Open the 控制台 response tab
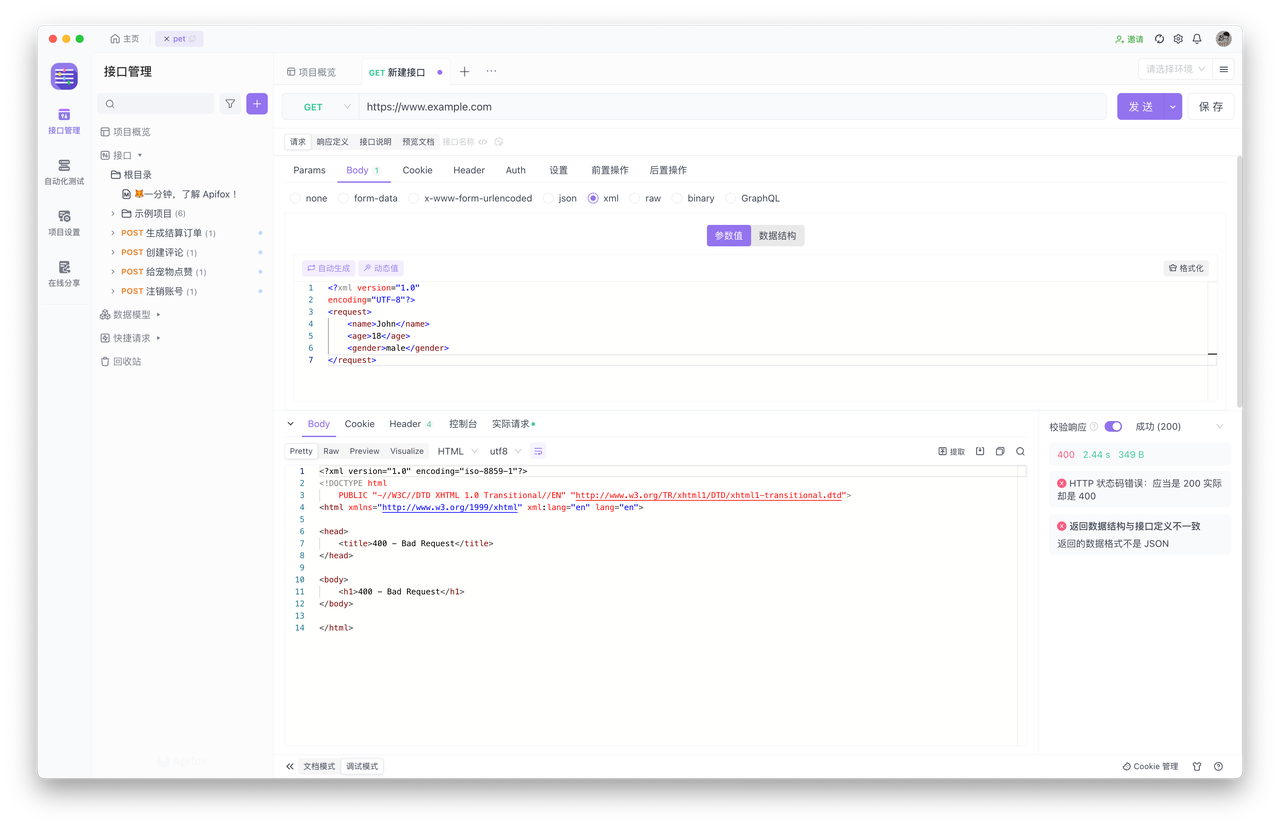The height and width of the screenshot is (828, 1280). (463, 424)
